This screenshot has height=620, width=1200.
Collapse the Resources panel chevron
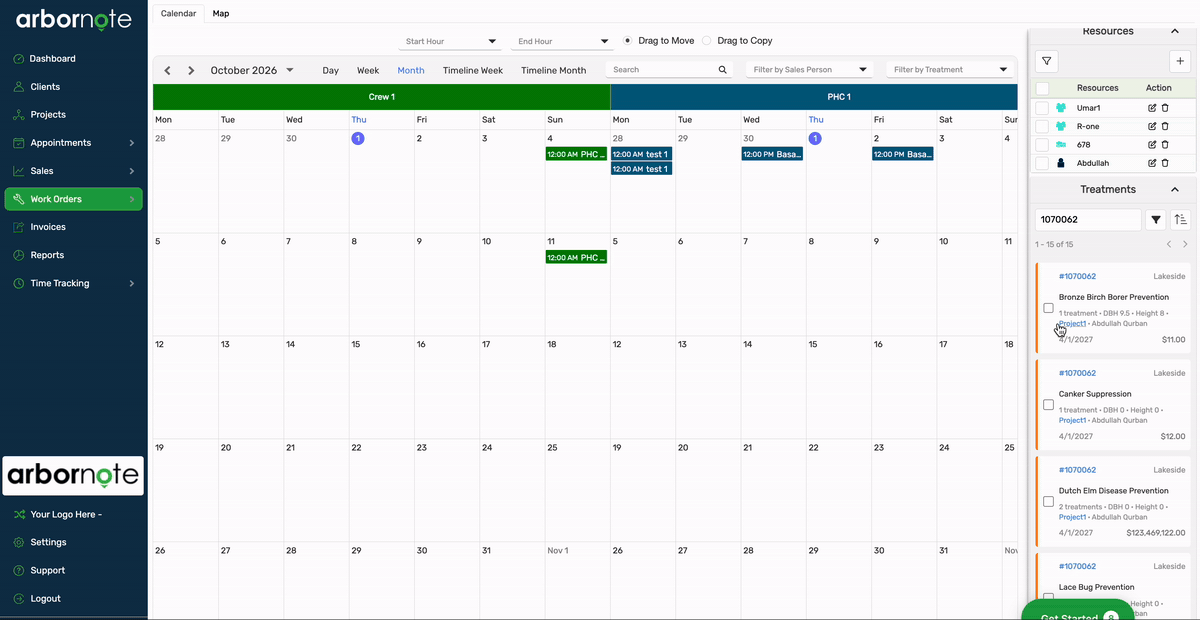pyautogui.click(x=1175, y=32)
